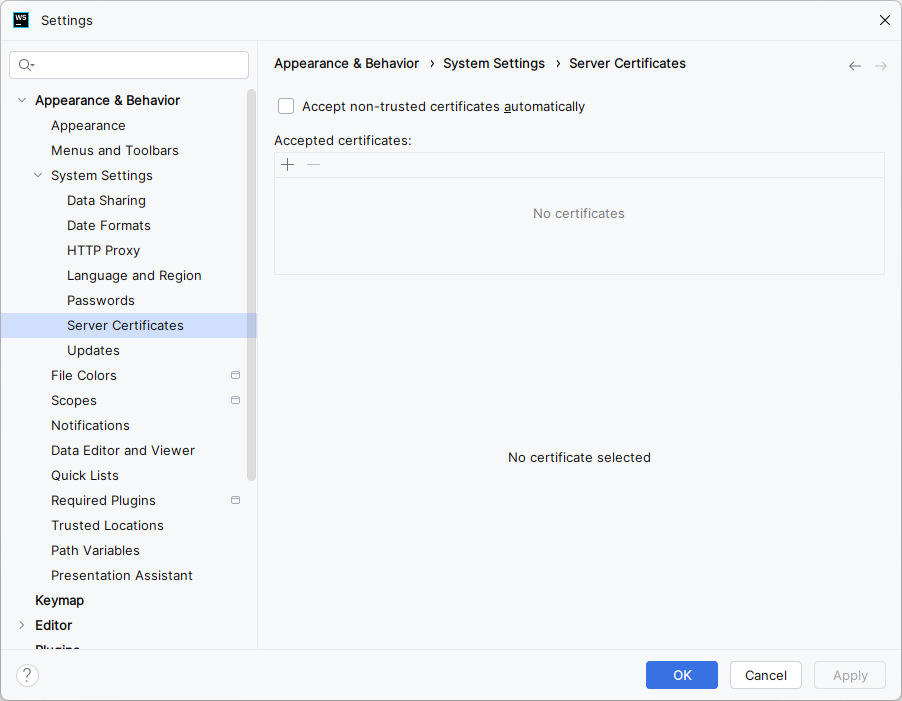The image size is (902, 701).
Task: Click the Required Plugins project-level marker icon
Action: pos(235,500)
